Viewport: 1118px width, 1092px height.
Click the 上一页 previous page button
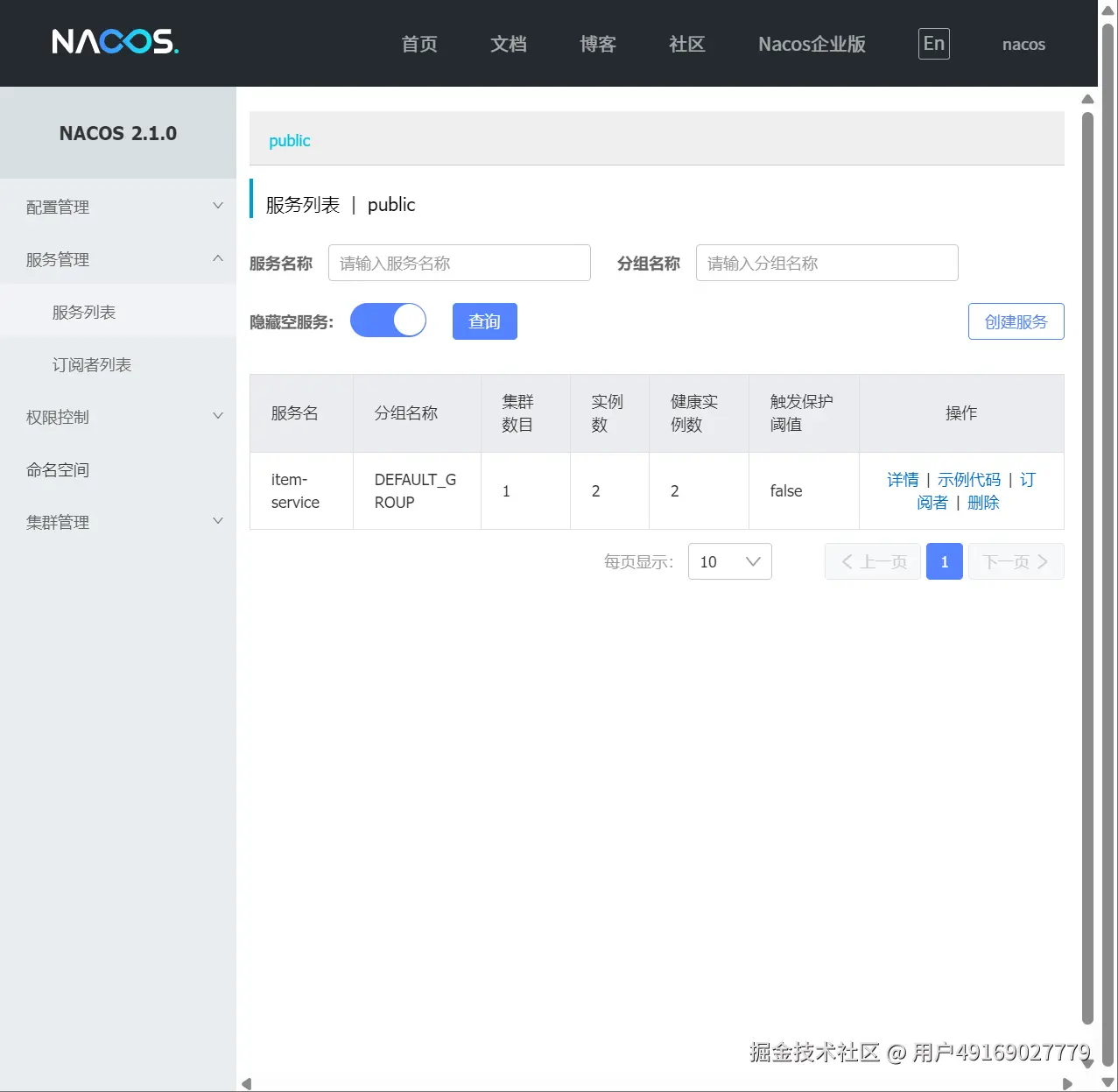873,561
